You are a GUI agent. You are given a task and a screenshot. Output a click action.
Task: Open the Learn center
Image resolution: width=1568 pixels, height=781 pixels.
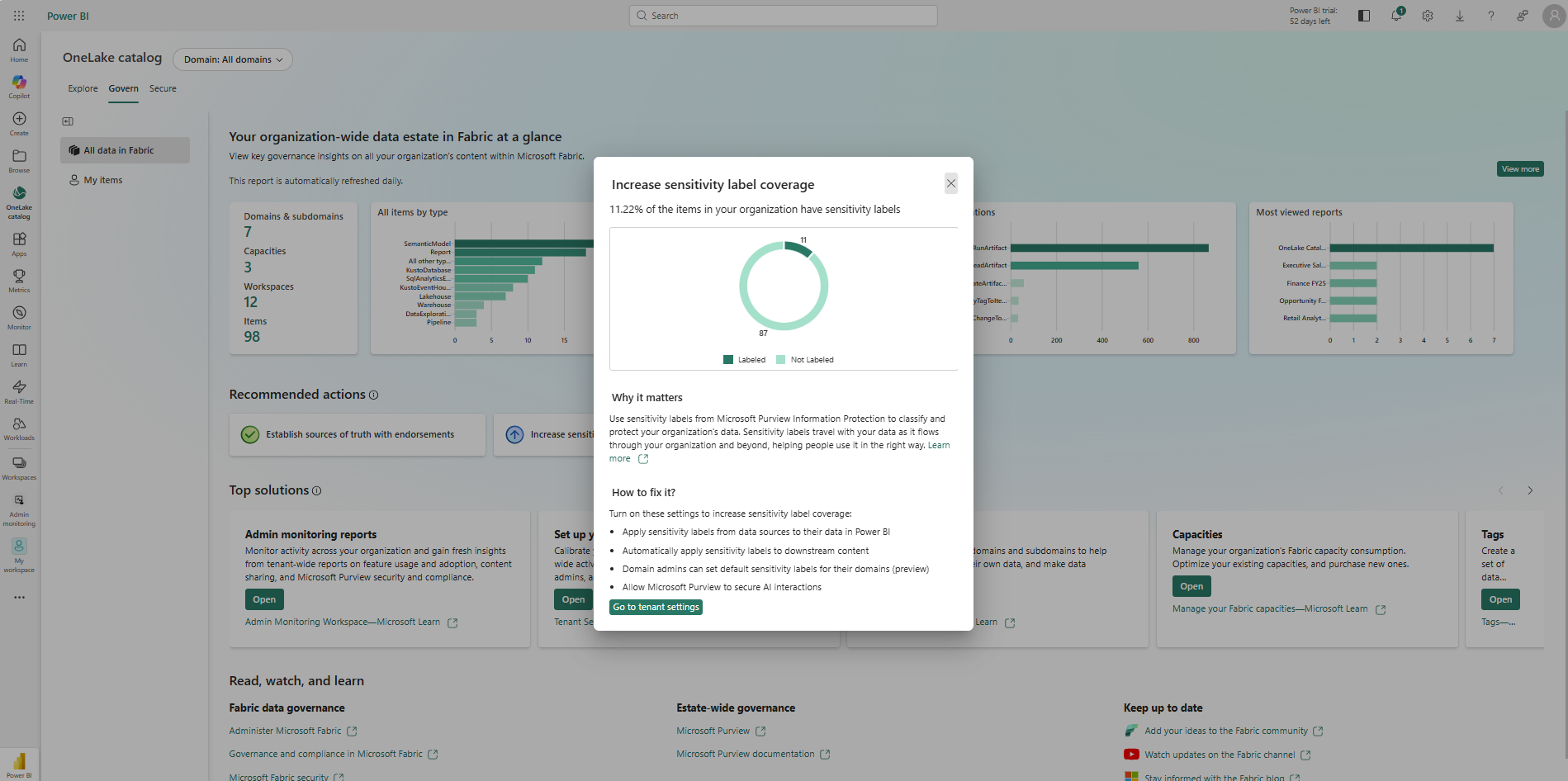point(19,354)
